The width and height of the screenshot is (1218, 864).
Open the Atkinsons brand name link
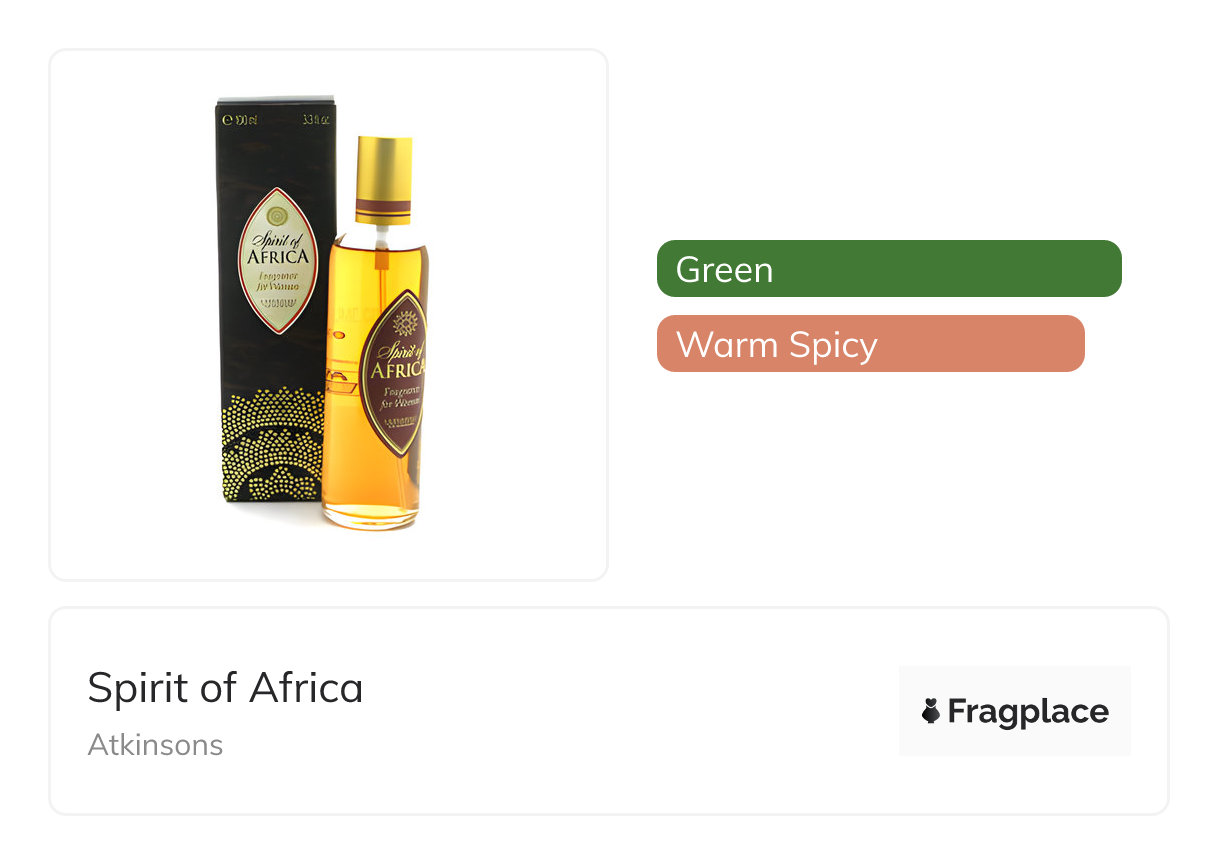(155, 745)
